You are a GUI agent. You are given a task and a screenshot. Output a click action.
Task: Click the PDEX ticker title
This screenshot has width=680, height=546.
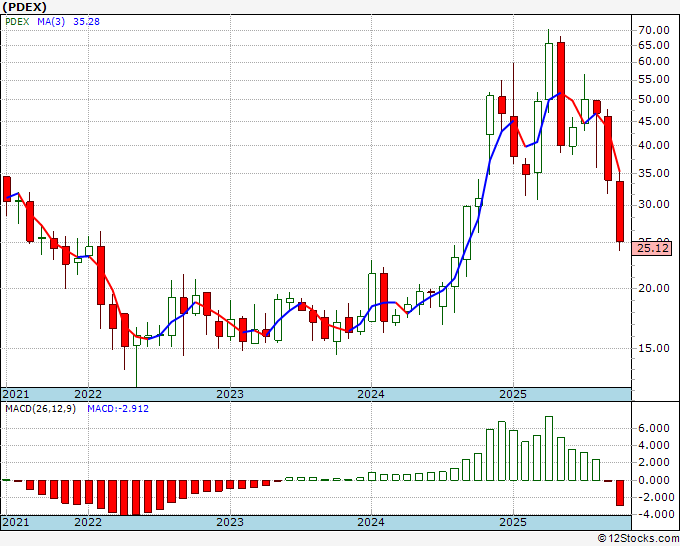click(x=24, y=7)
